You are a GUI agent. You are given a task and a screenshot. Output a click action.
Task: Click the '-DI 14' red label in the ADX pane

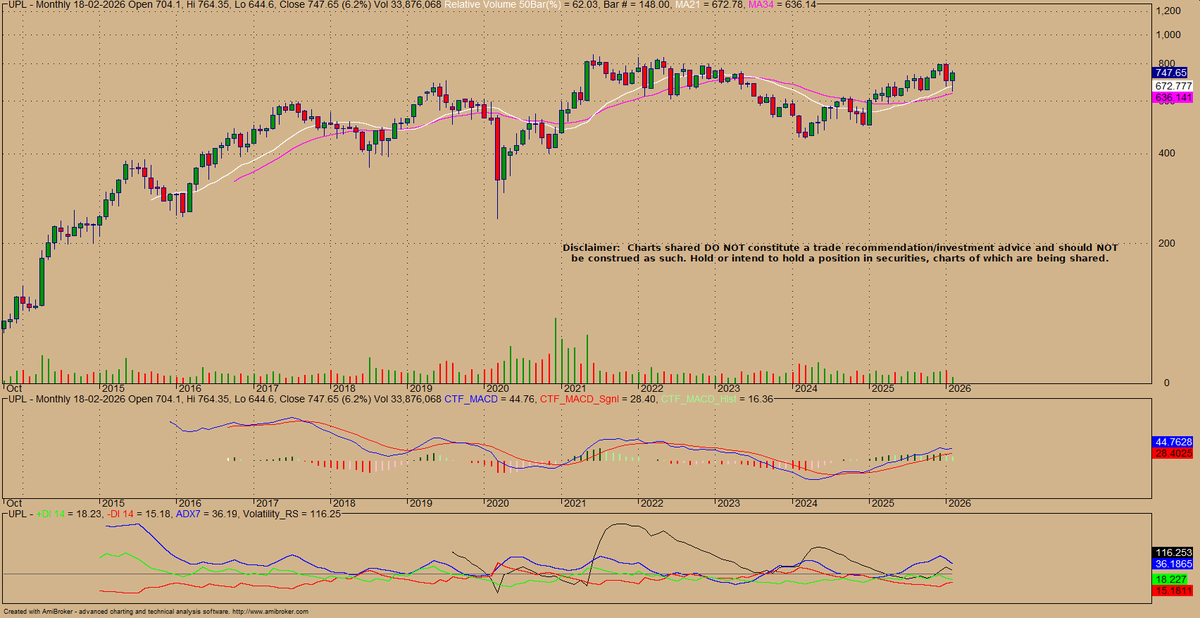pyautogui.click(x=118, y=514)
